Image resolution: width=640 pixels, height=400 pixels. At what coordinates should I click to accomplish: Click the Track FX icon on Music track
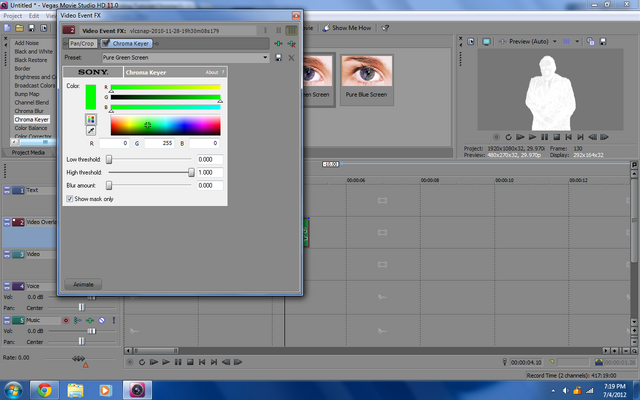[x=90, y=320]
